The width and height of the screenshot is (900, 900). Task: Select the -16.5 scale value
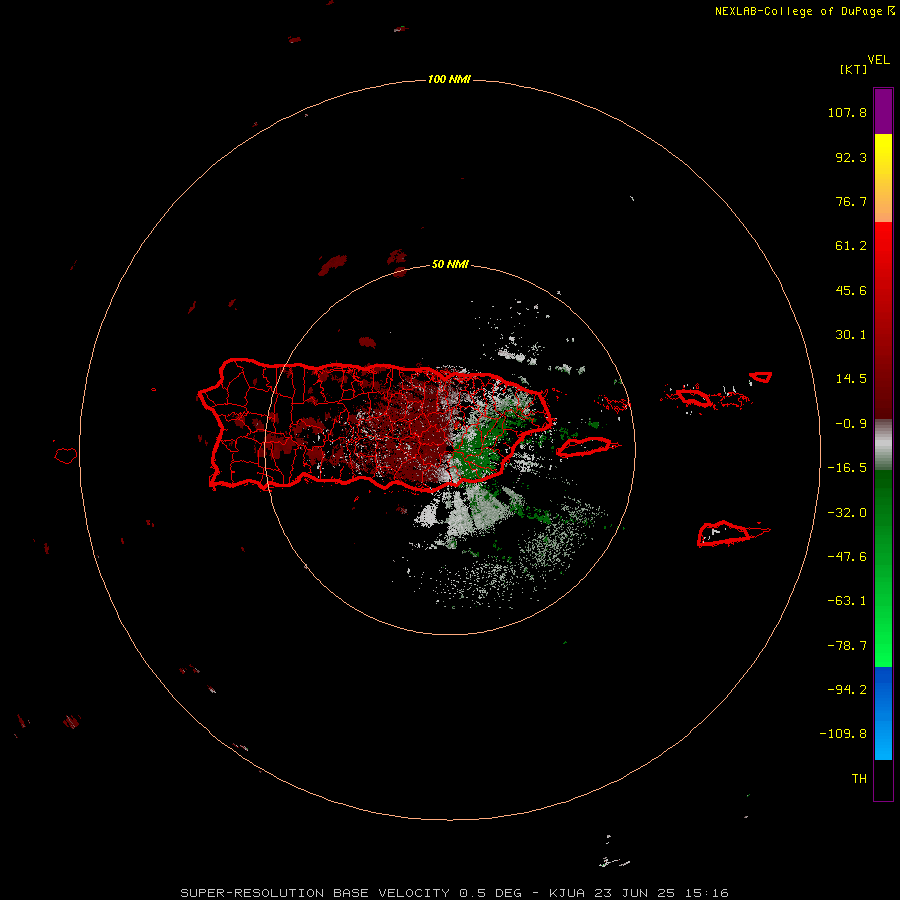[x=847, y=468]
